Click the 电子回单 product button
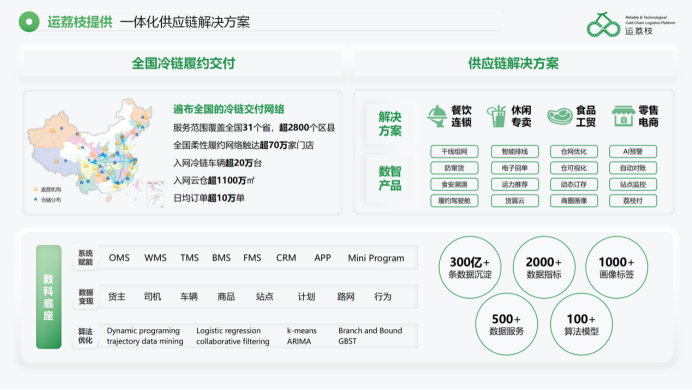This screenshot has height=390, width=692. pos(515,168)
